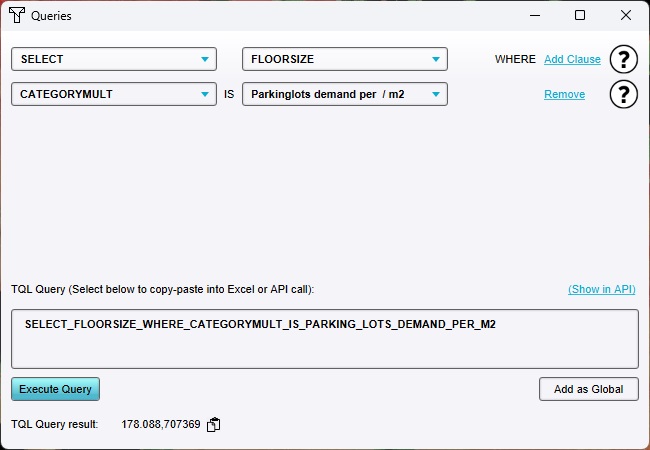Click the Queries title text in title bar
The width and height of the screenshot is (650, 450).
(x=51, y=16)
